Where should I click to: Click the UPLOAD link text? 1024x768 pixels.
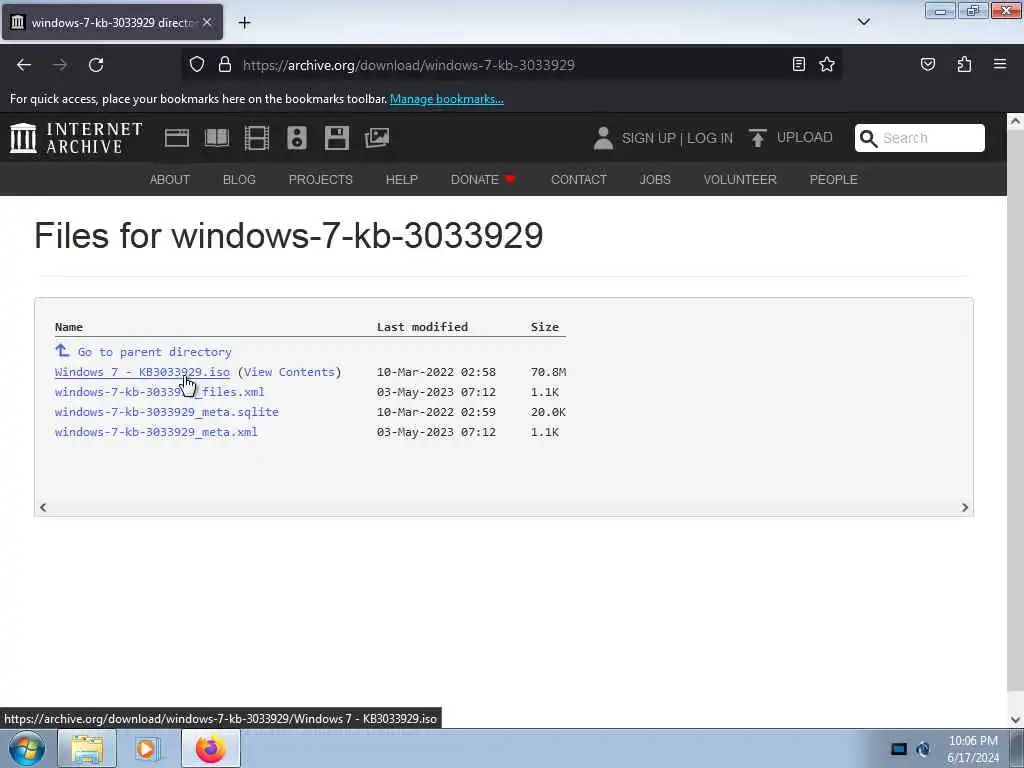pos(805,137)
